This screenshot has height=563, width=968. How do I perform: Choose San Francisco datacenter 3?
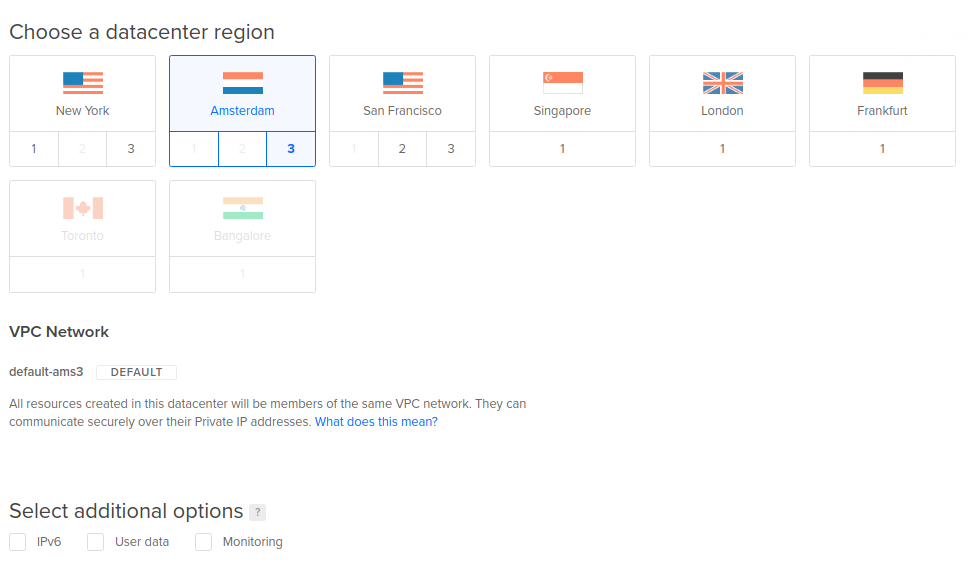point(451,149)
